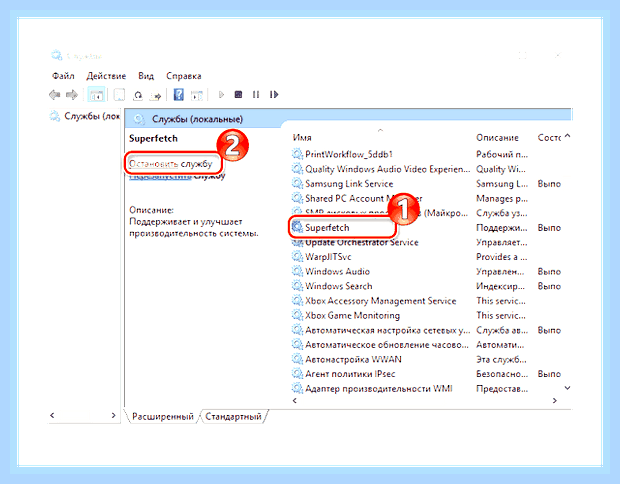Select the Update Orchestrator Service name
Screen dimensions: 620x484
pos(362,242)
